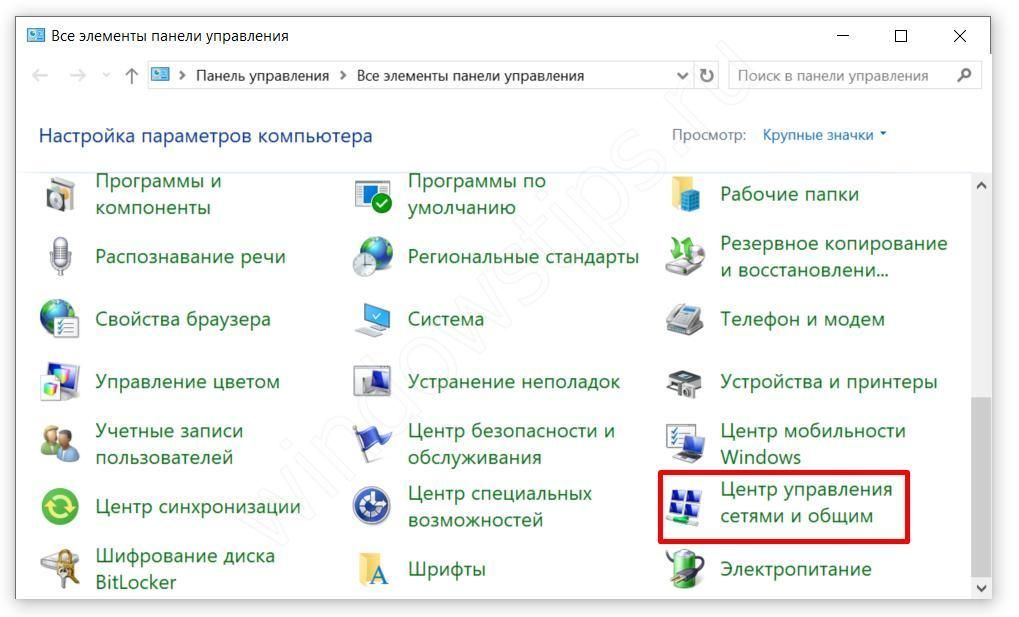
Task: Click the scrollbar up arrow
Action: click(x=980, y=186)
